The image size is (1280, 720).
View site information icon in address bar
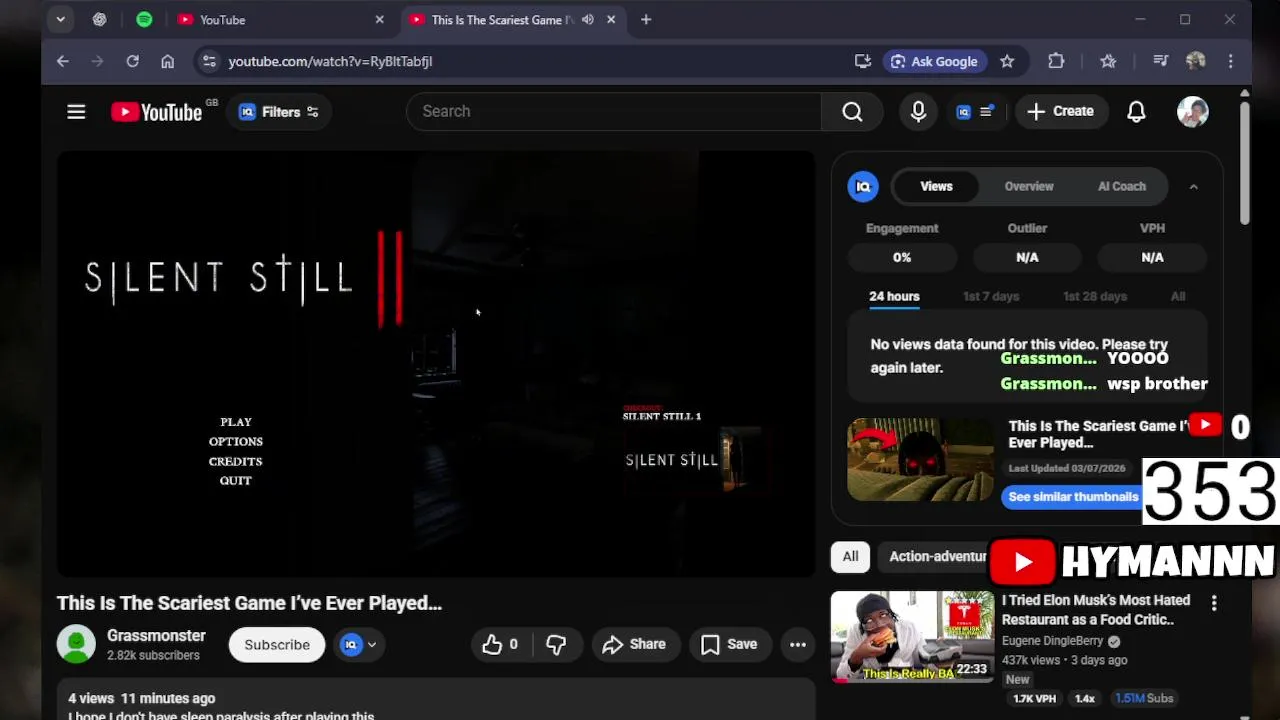[x=209, y=61]
